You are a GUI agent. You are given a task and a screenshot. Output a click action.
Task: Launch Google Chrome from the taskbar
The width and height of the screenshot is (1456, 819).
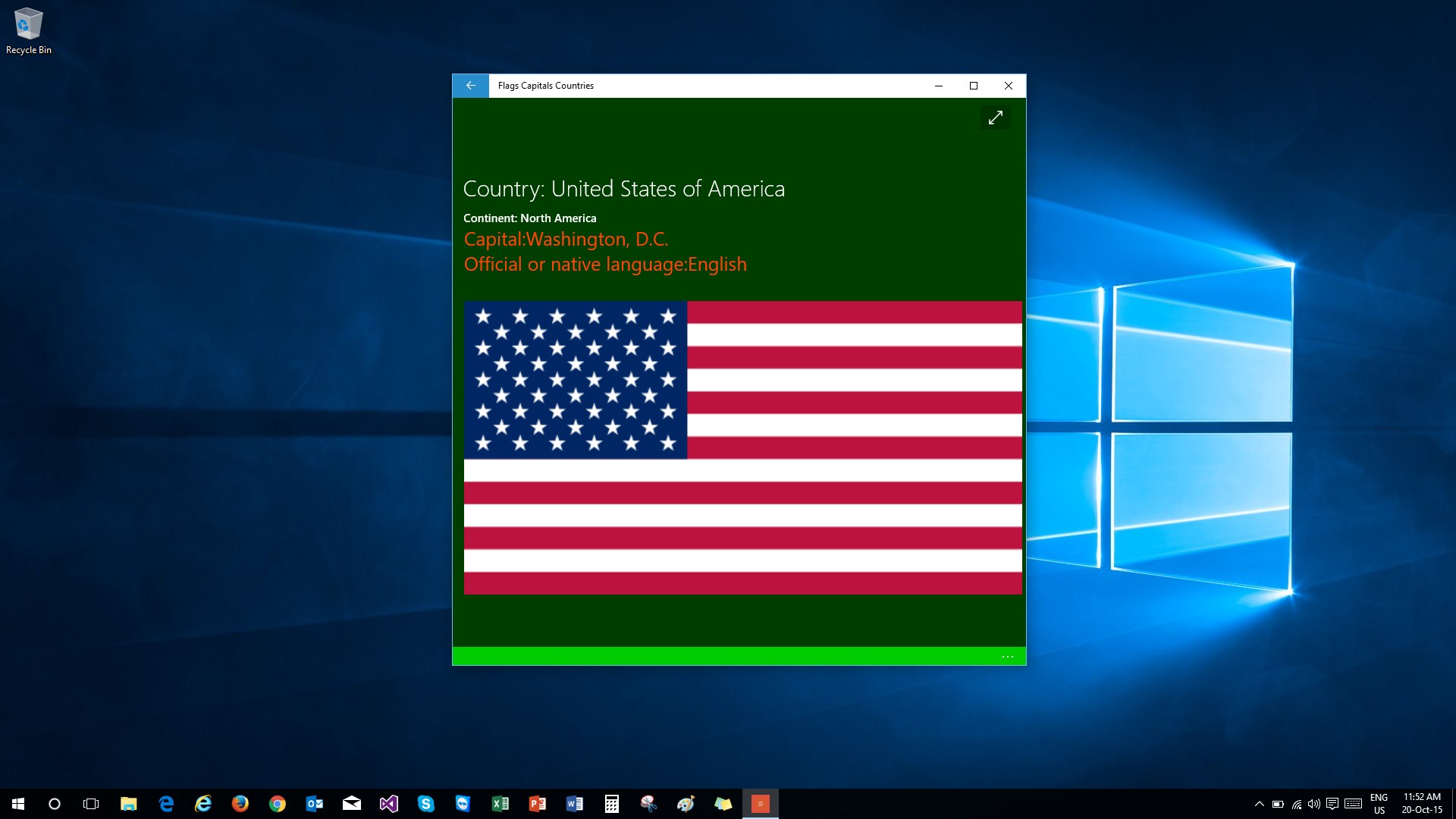click(278, 804)
